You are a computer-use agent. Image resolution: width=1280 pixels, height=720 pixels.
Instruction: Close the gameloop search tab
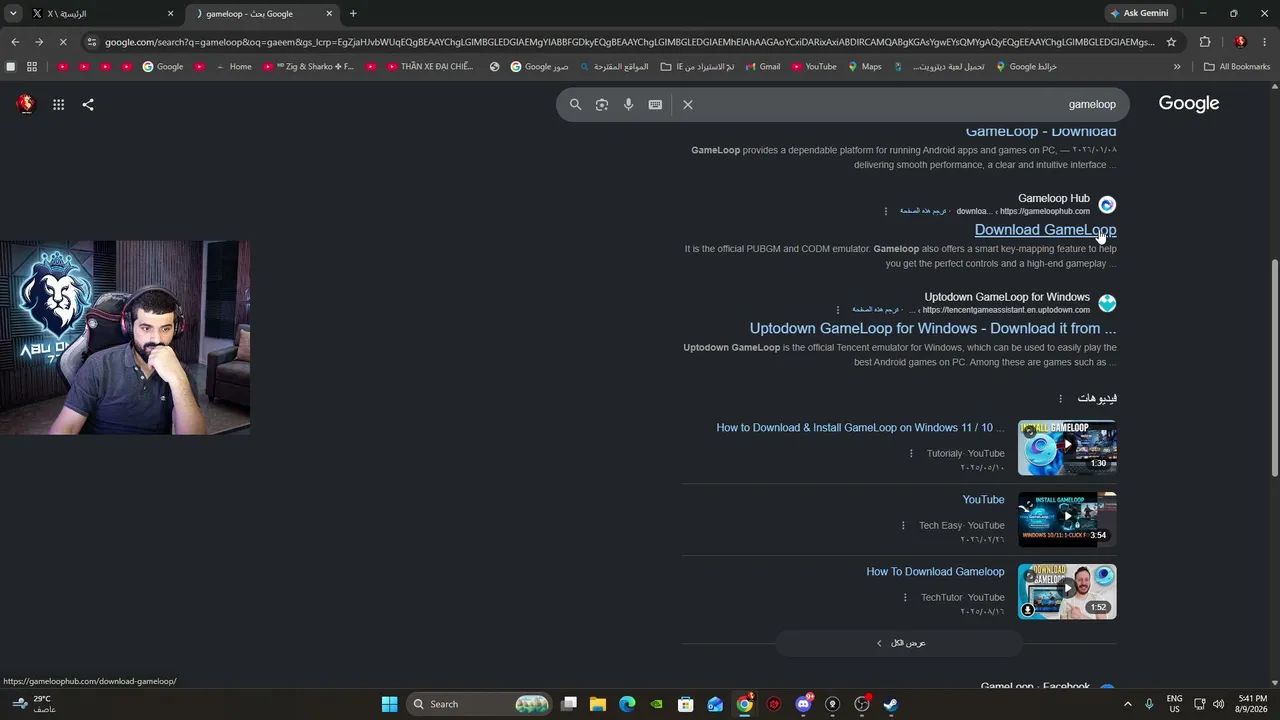pos(329,14)
